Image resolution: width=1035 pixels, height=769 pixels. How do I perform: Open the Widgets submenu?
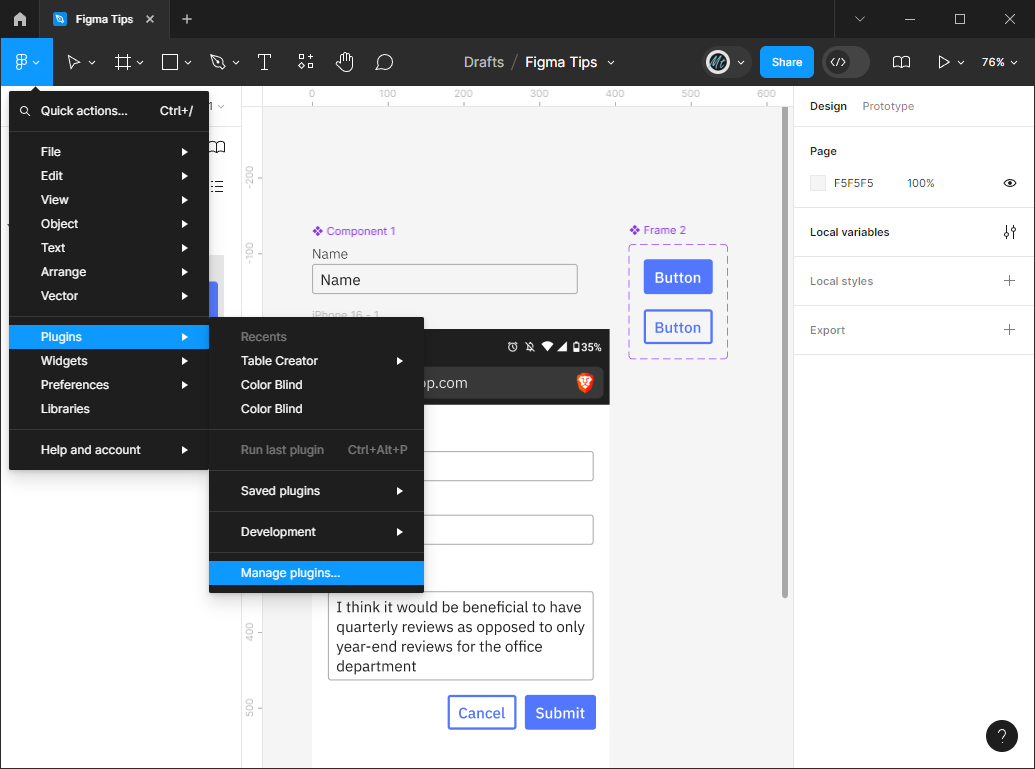[109, 361]
